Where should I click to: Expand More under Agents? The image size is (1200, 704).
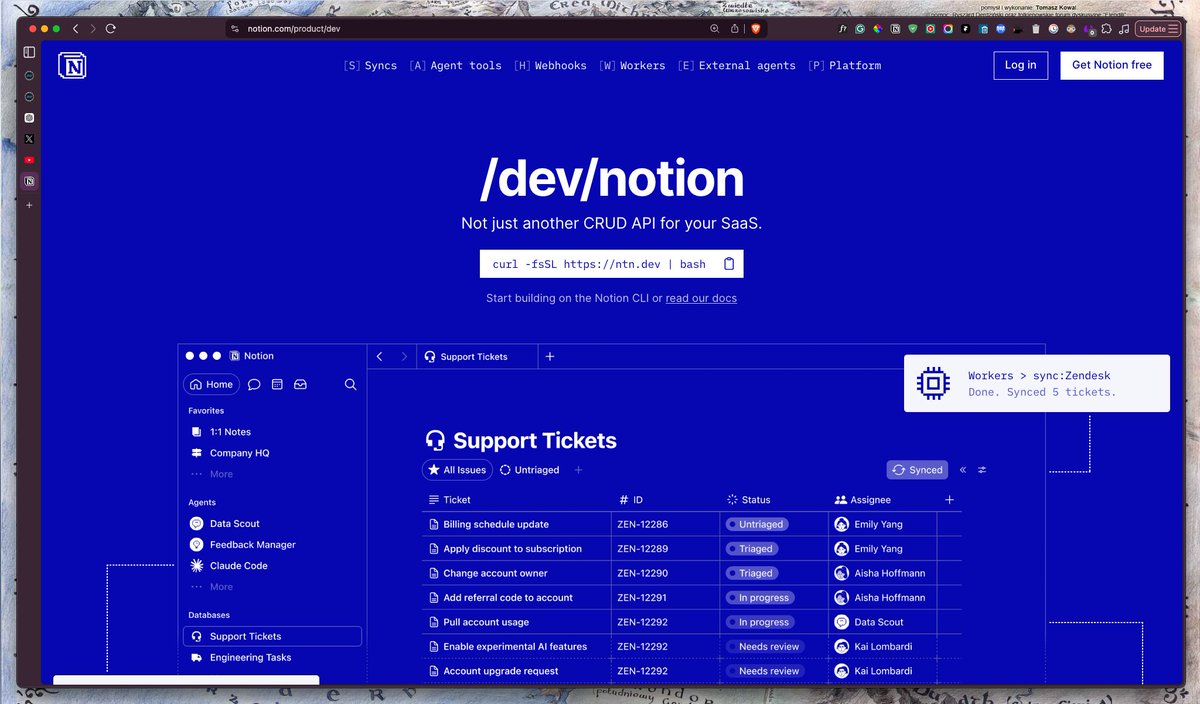pyautogui.click(x=221, y=587)
